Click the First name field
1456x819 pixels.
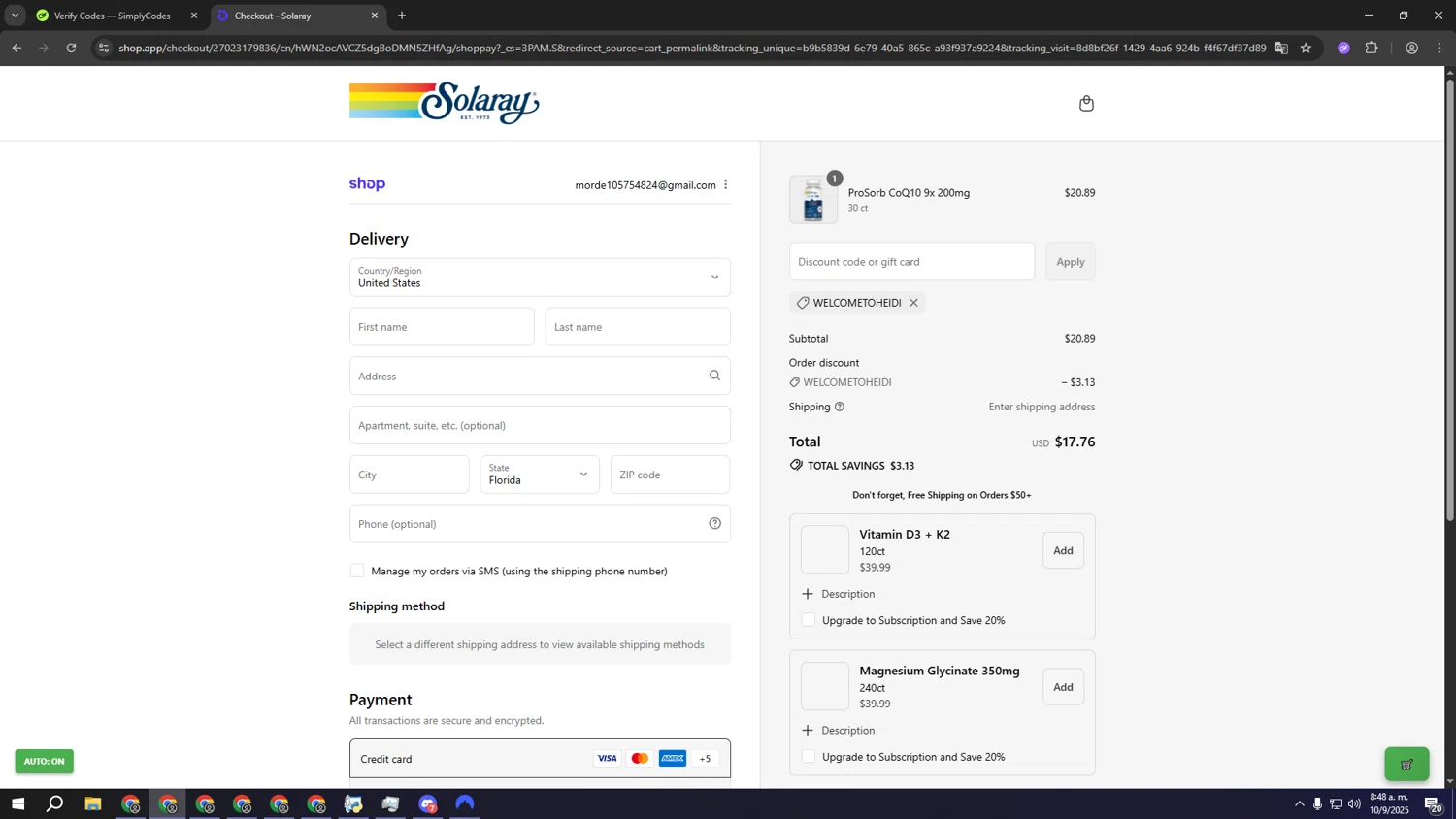coord(442,327)
